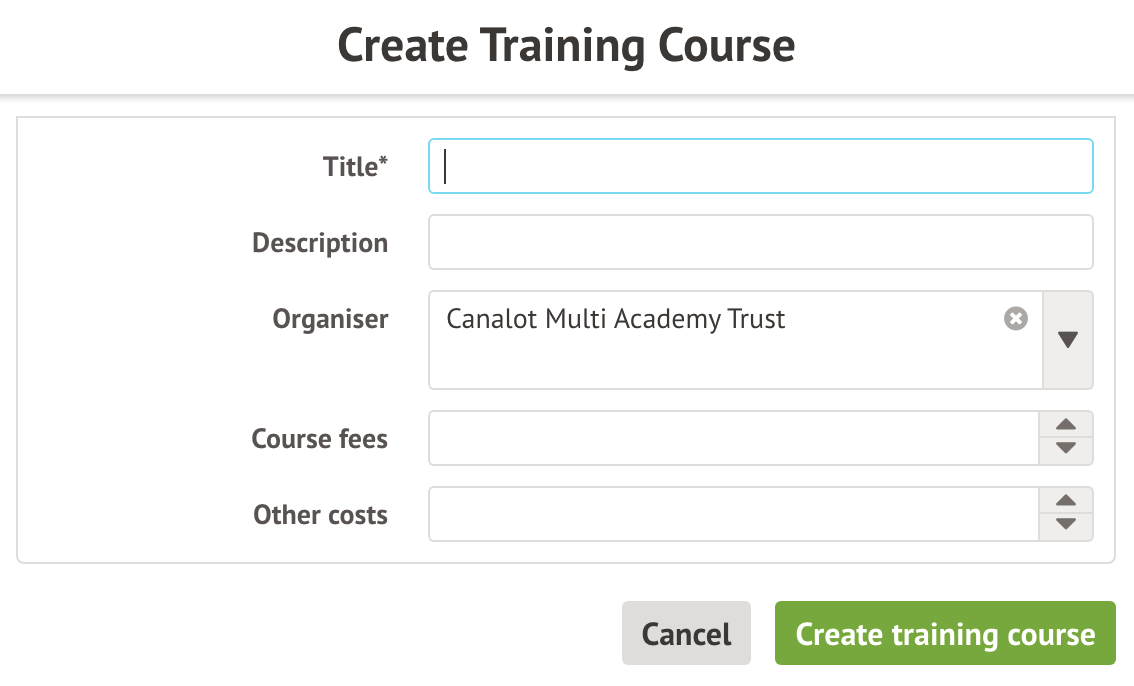Click into the Description input box

tap(760, 242)
